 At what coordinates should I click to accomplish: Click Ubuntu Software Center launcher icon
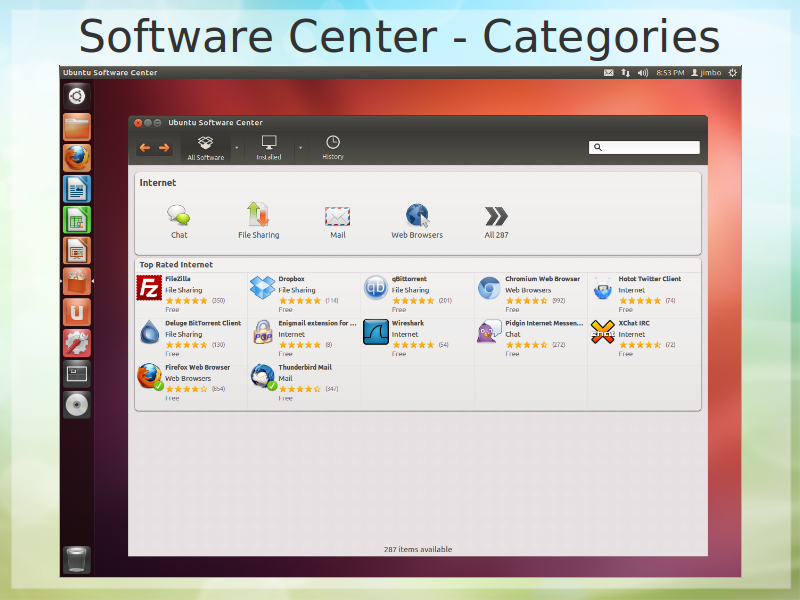(77, 281)
